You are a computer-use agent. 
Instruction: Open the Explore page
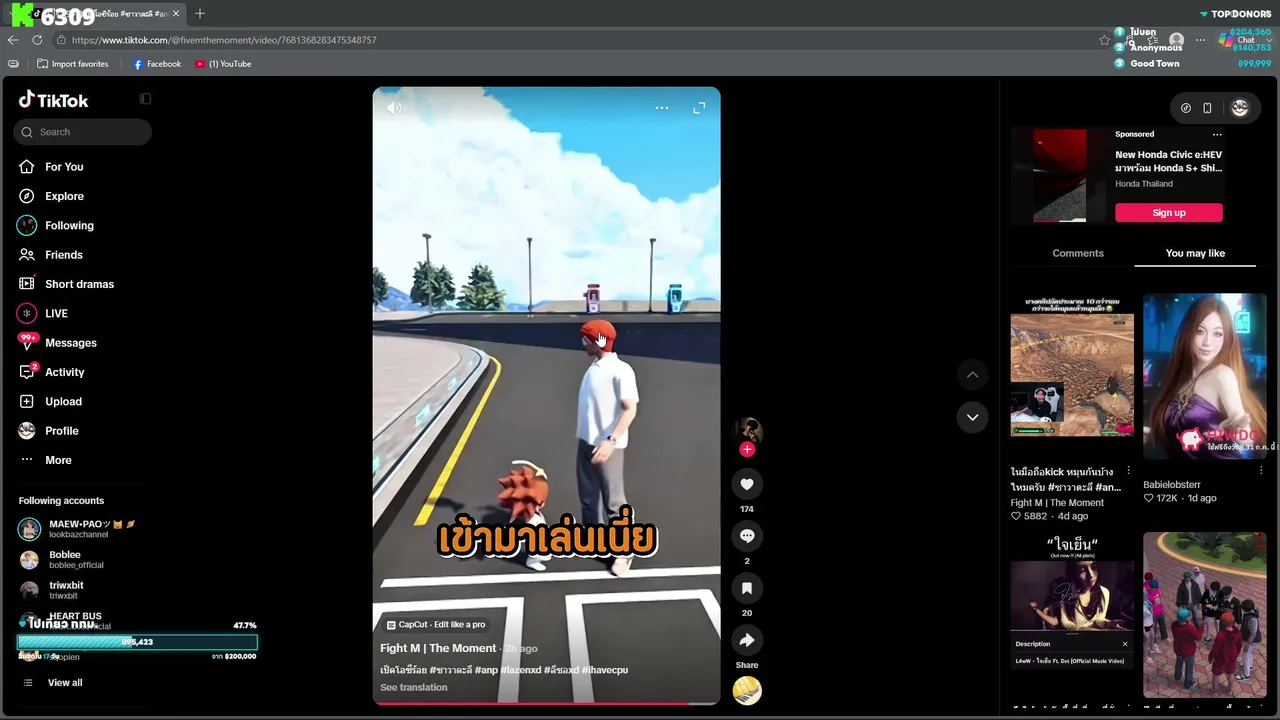(x=64, y=196)
